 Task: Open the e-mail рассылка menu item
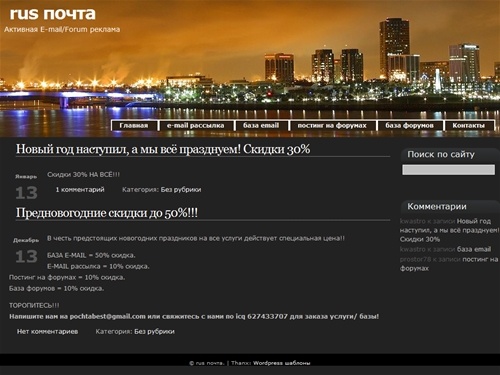pyautogui.click(x=196, y=126)
